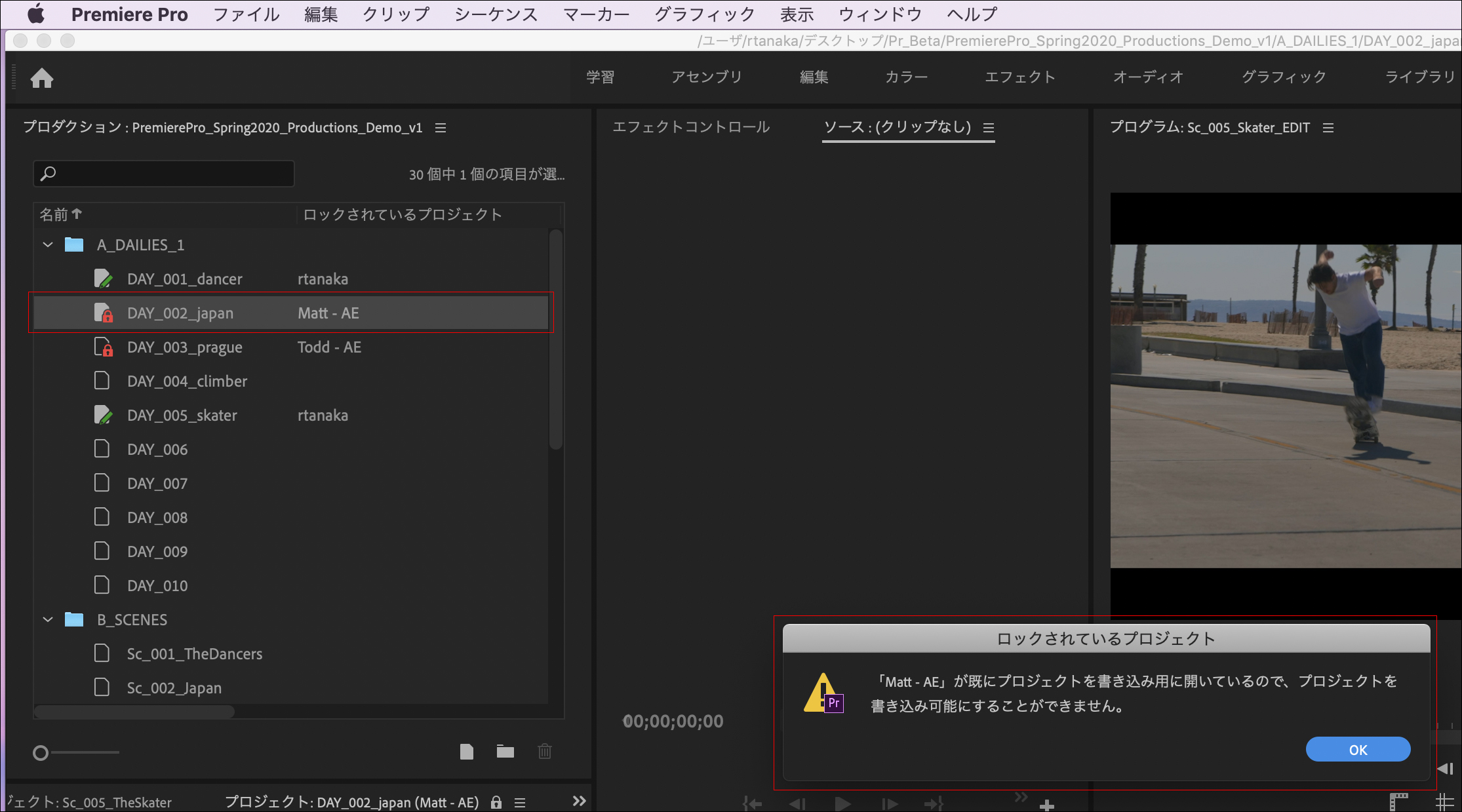Screen dimensions: 1462x812
Task: Open the Program panel menu
Action: pos(1328,128)
